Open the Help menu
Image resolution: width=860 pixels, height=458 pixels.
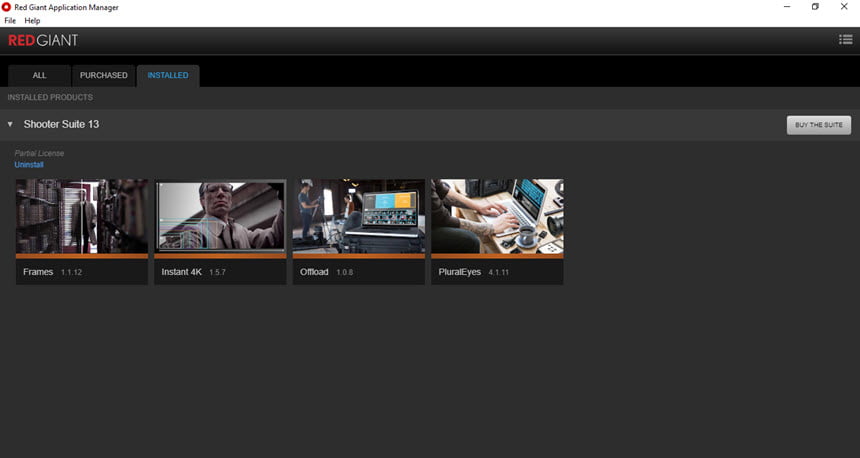click(32, 21)
